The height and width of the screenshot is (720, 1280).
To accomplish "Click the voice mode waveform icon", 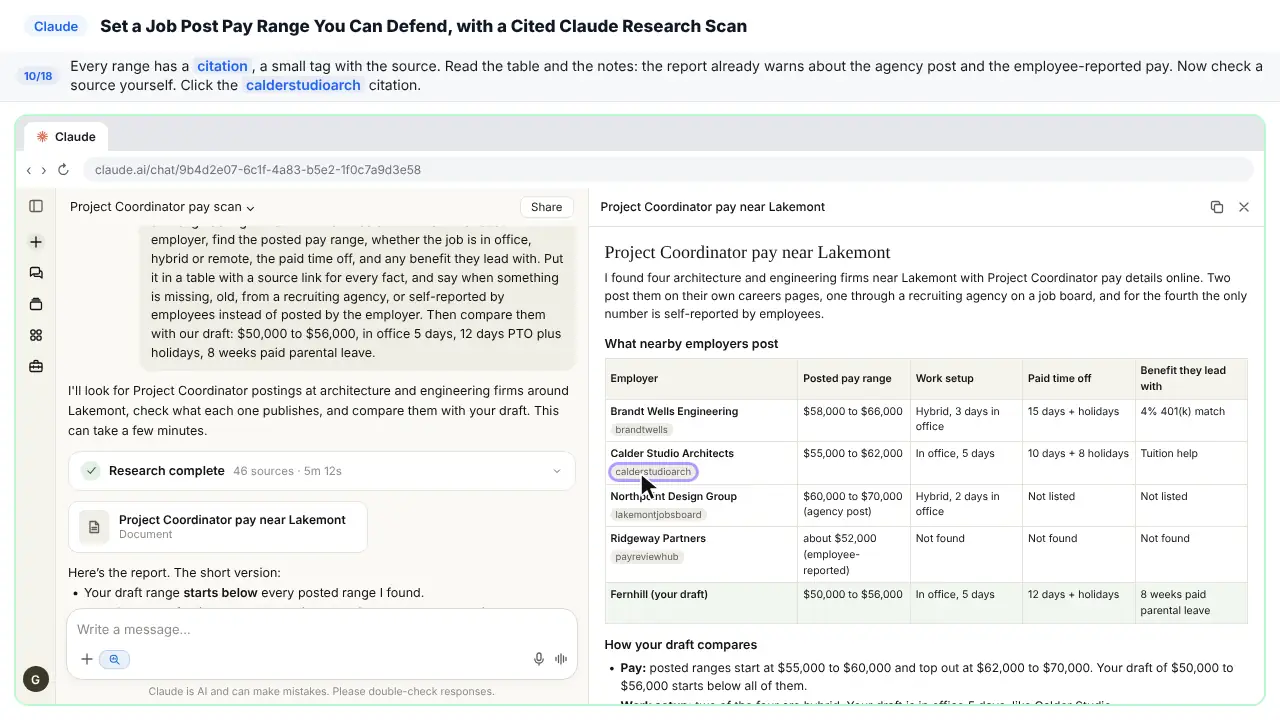I will 560,659.
